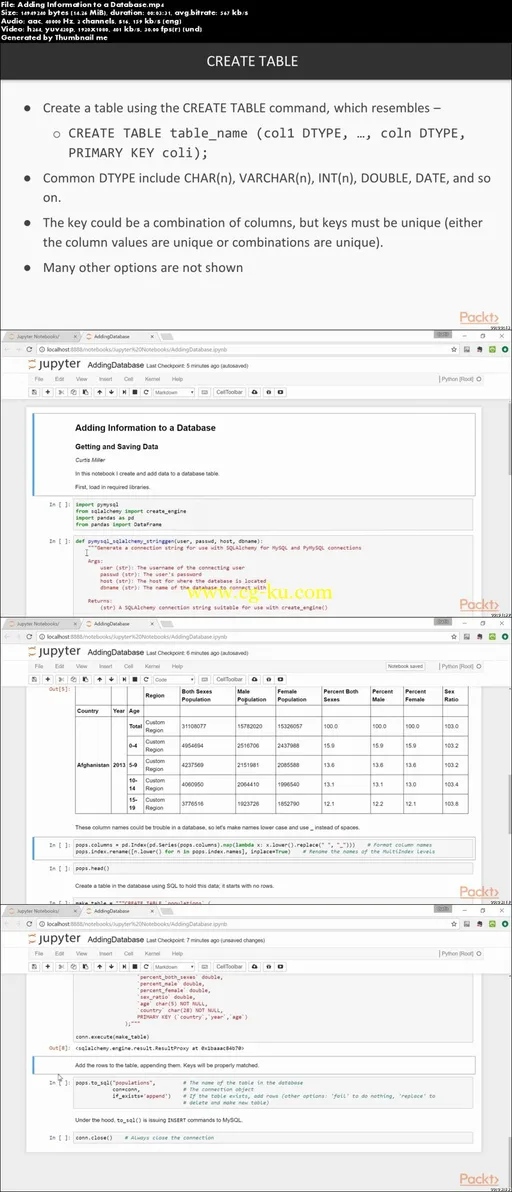The width and height of the screenshot is (512, 1192).
Task: Open Code cell-type dropdown in 6-minutes-ago frame
Action: [175, 679]
